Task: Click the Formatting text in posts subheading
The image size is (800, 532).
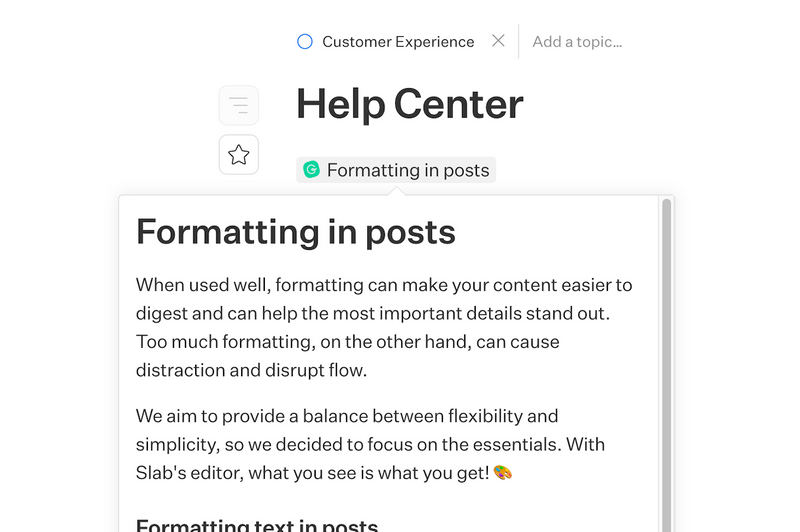Action: (257, 525)
